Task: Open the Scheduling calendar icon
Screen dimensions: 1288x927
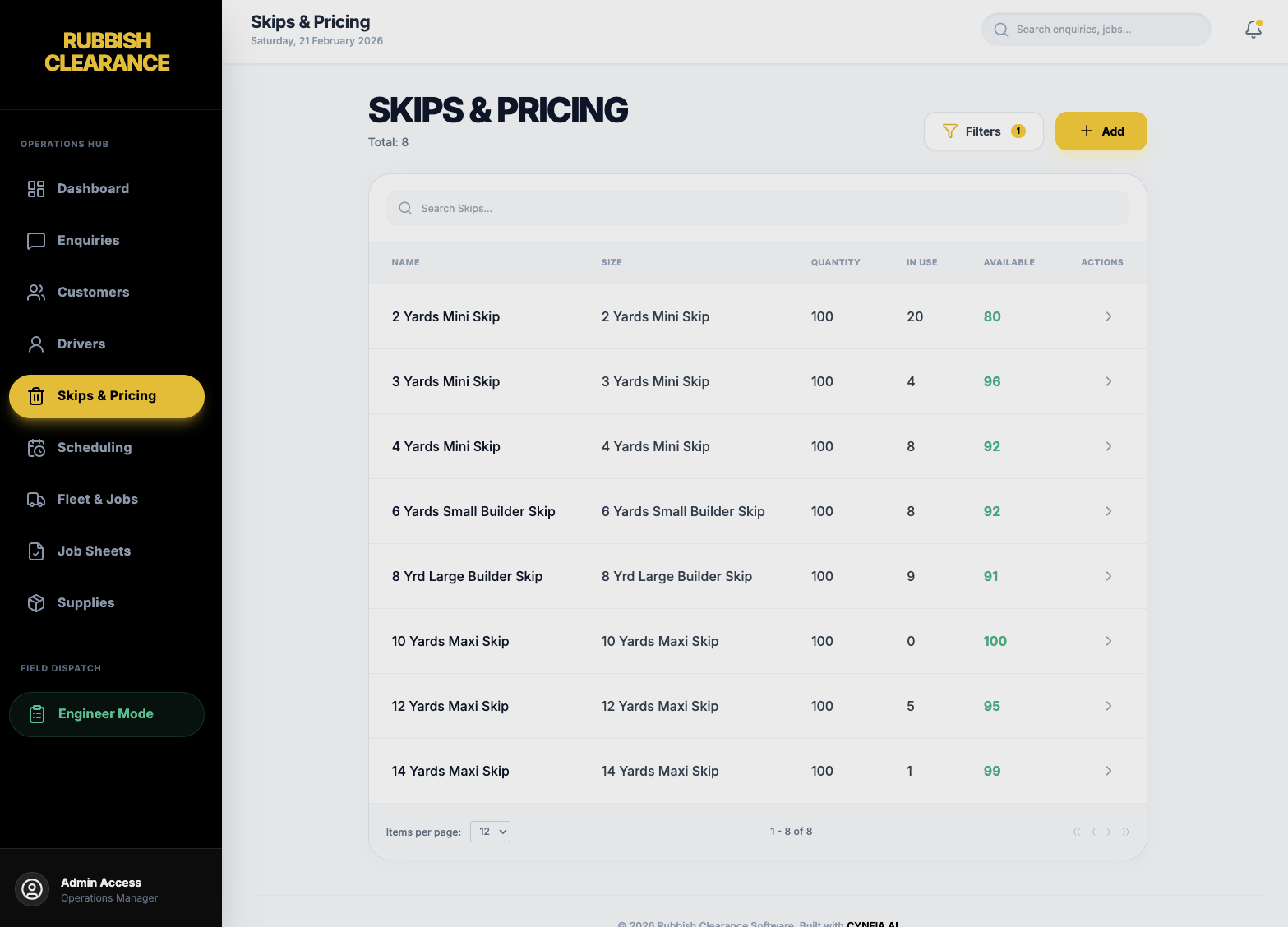Action: tap(35, 448)
